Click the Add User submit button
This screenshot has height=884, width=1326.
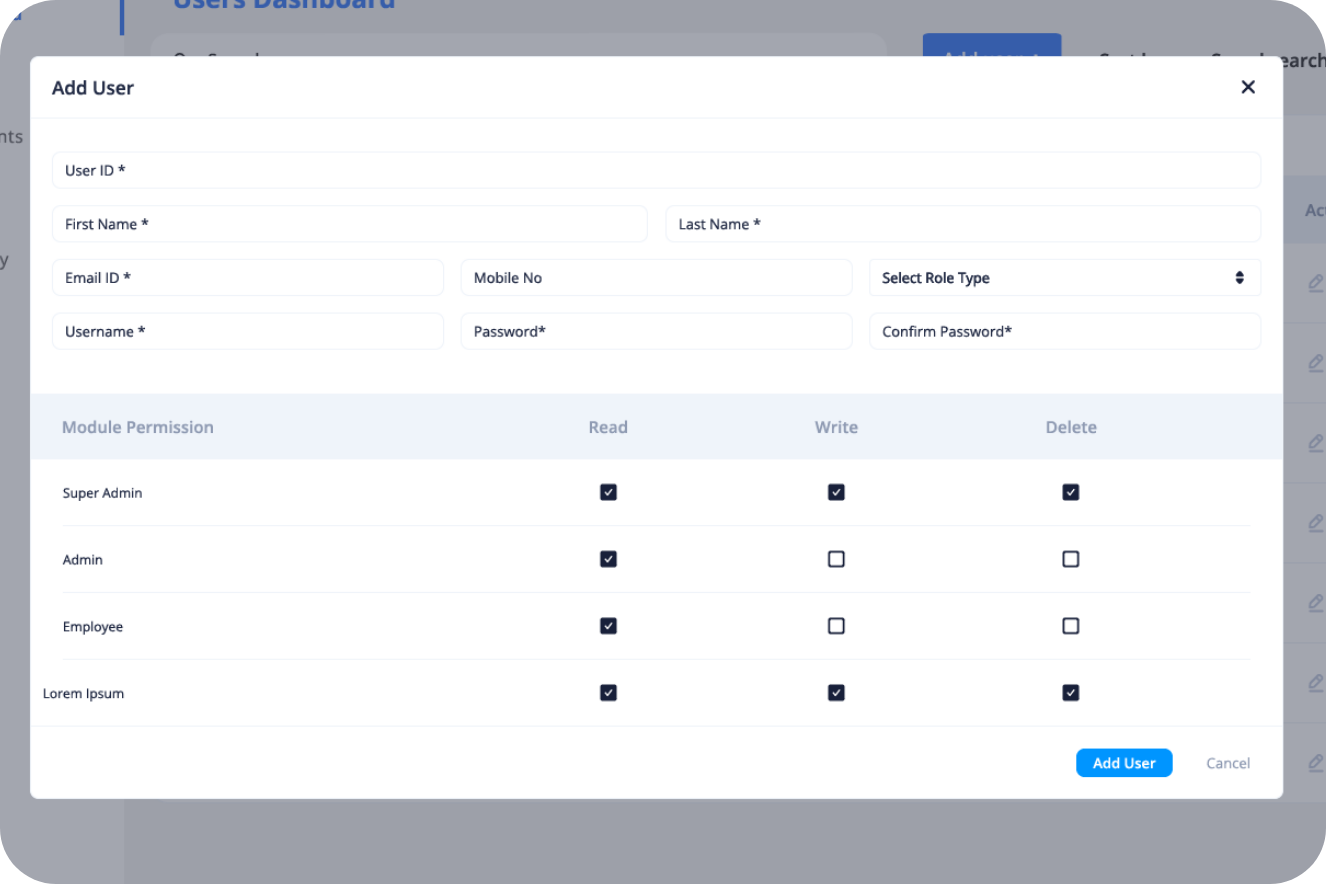[x=1123, y=763]
